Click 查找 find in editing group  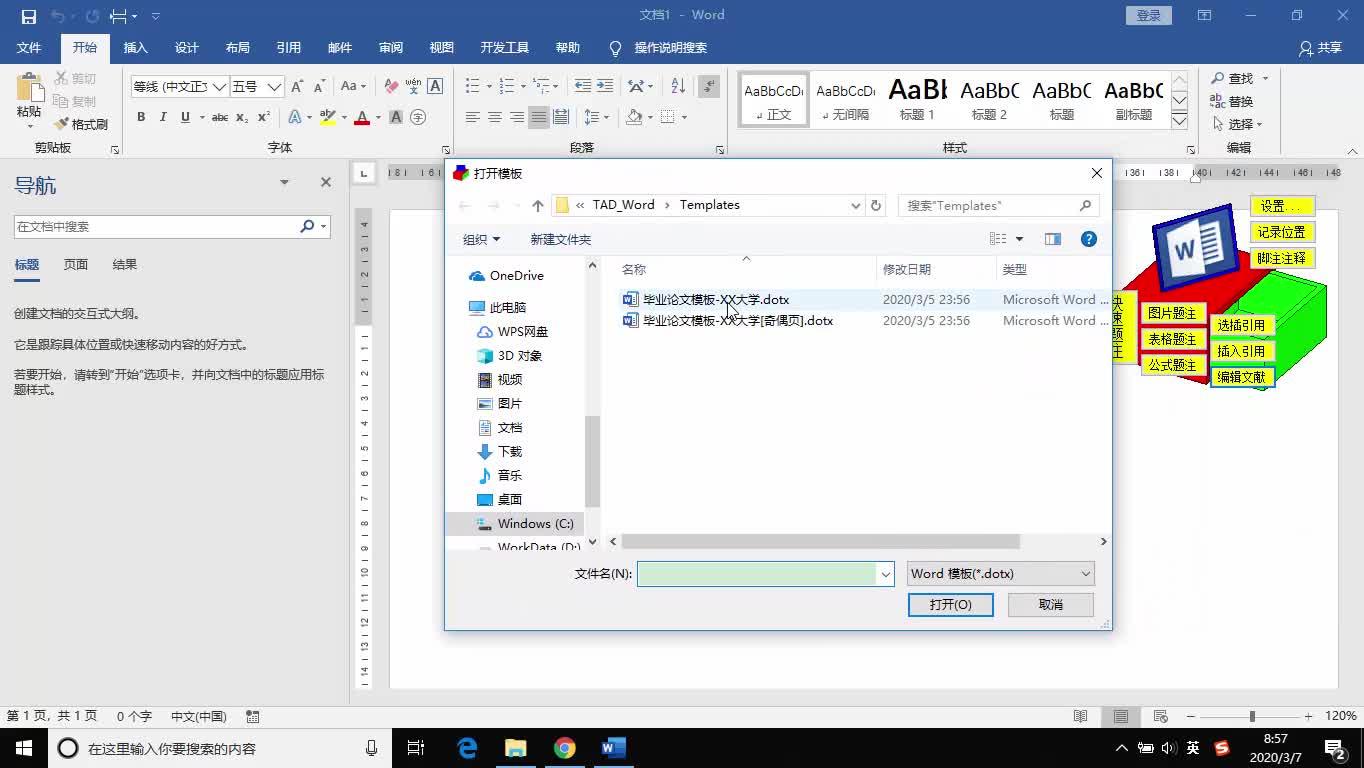click(x=1232, y=78)
